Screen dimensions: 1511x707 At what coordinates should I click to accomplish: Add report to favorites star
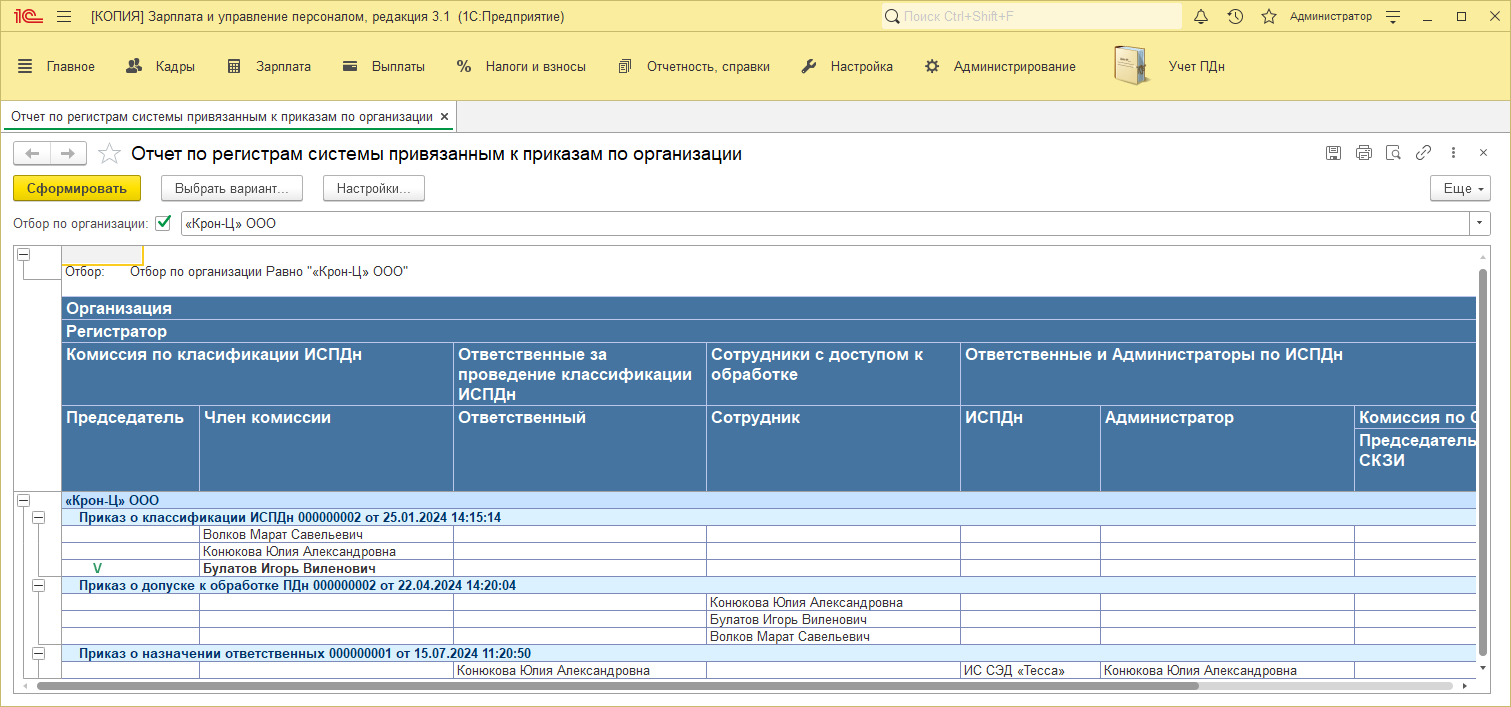110,154
